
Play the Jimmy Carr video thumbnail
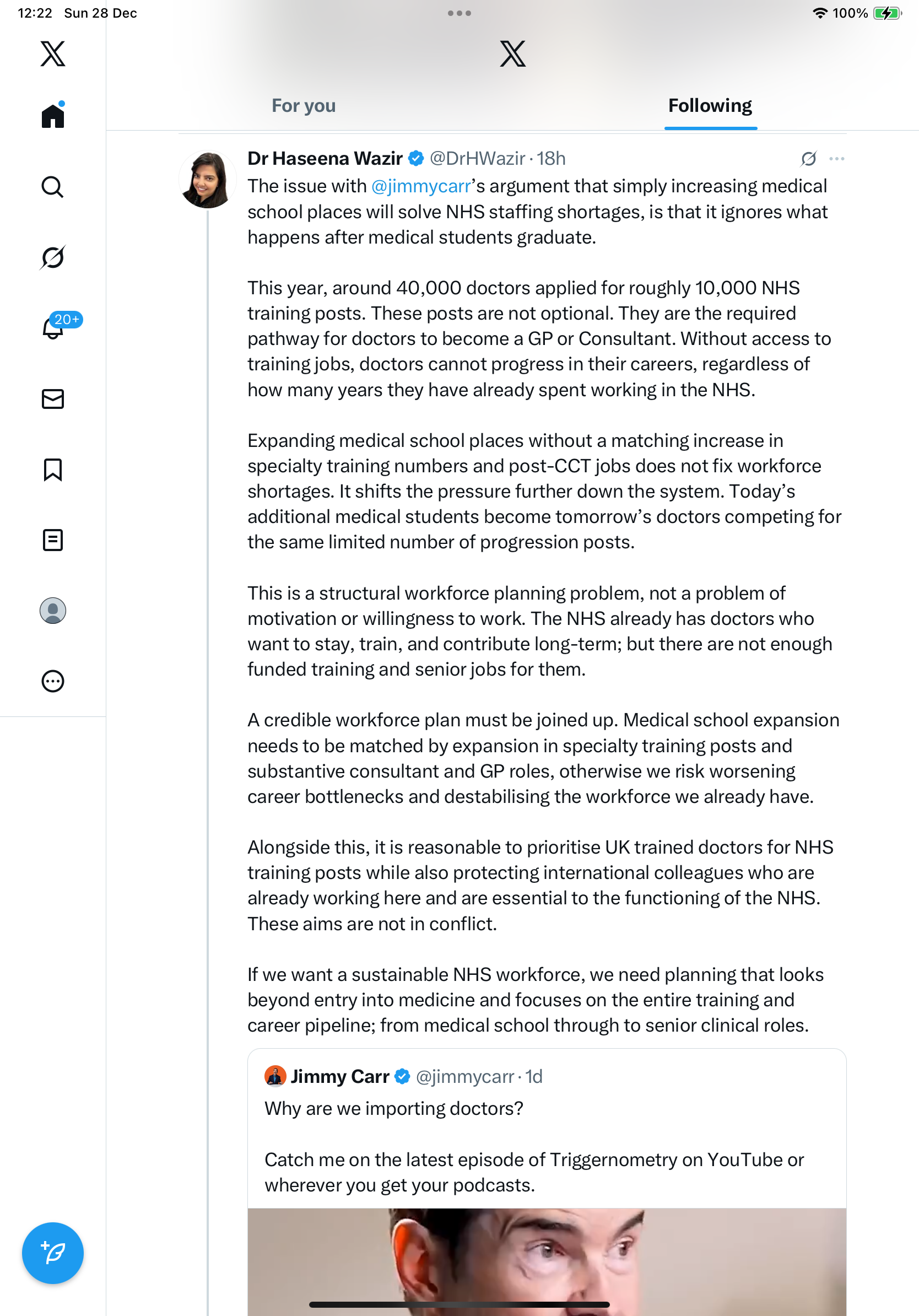tap(546, 1261)
